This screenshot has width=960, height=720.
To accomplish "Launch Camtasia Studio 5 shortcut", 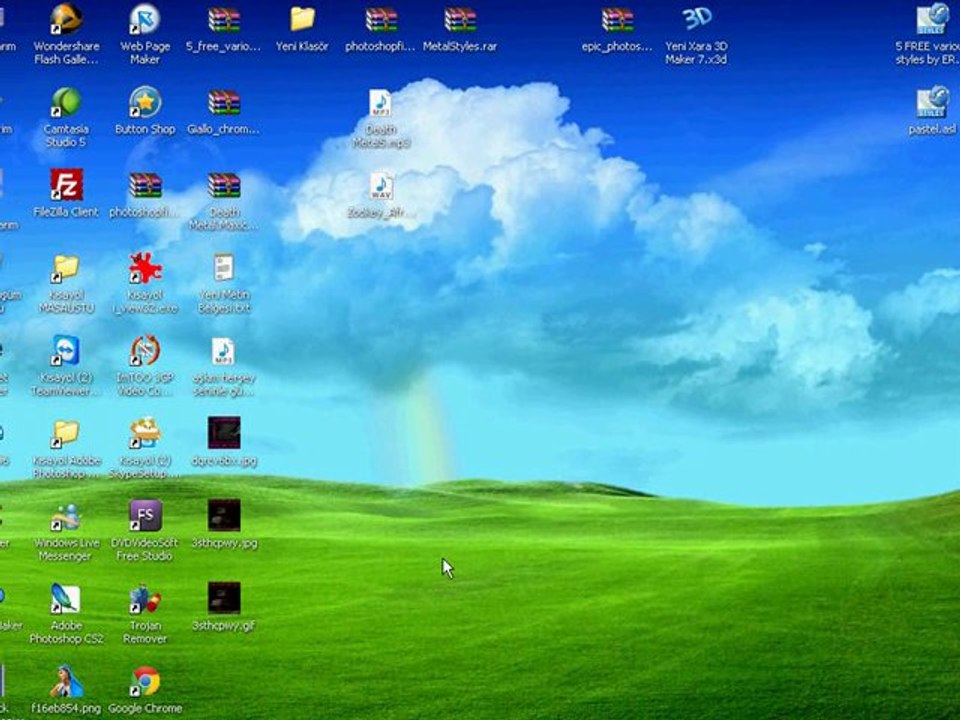I will pos(66,102).
